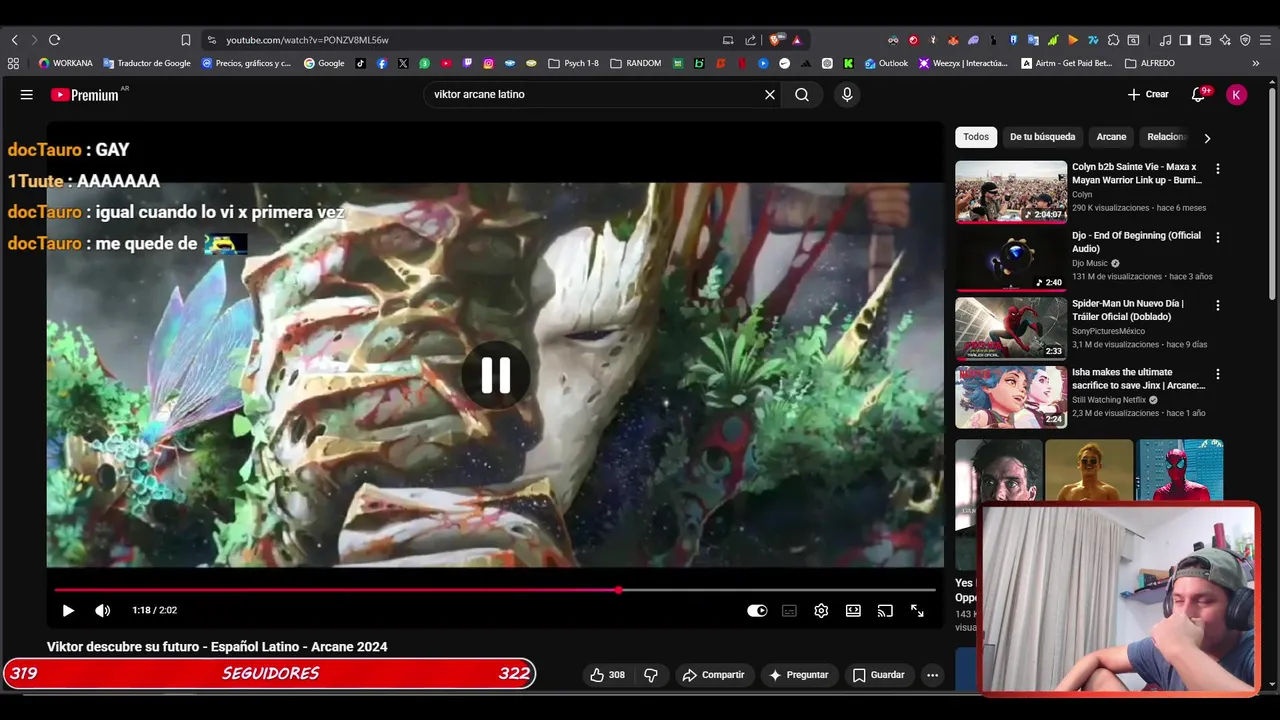Open the account avatar K menu
1280x720 pixels.
click(x=1237, y=94)
